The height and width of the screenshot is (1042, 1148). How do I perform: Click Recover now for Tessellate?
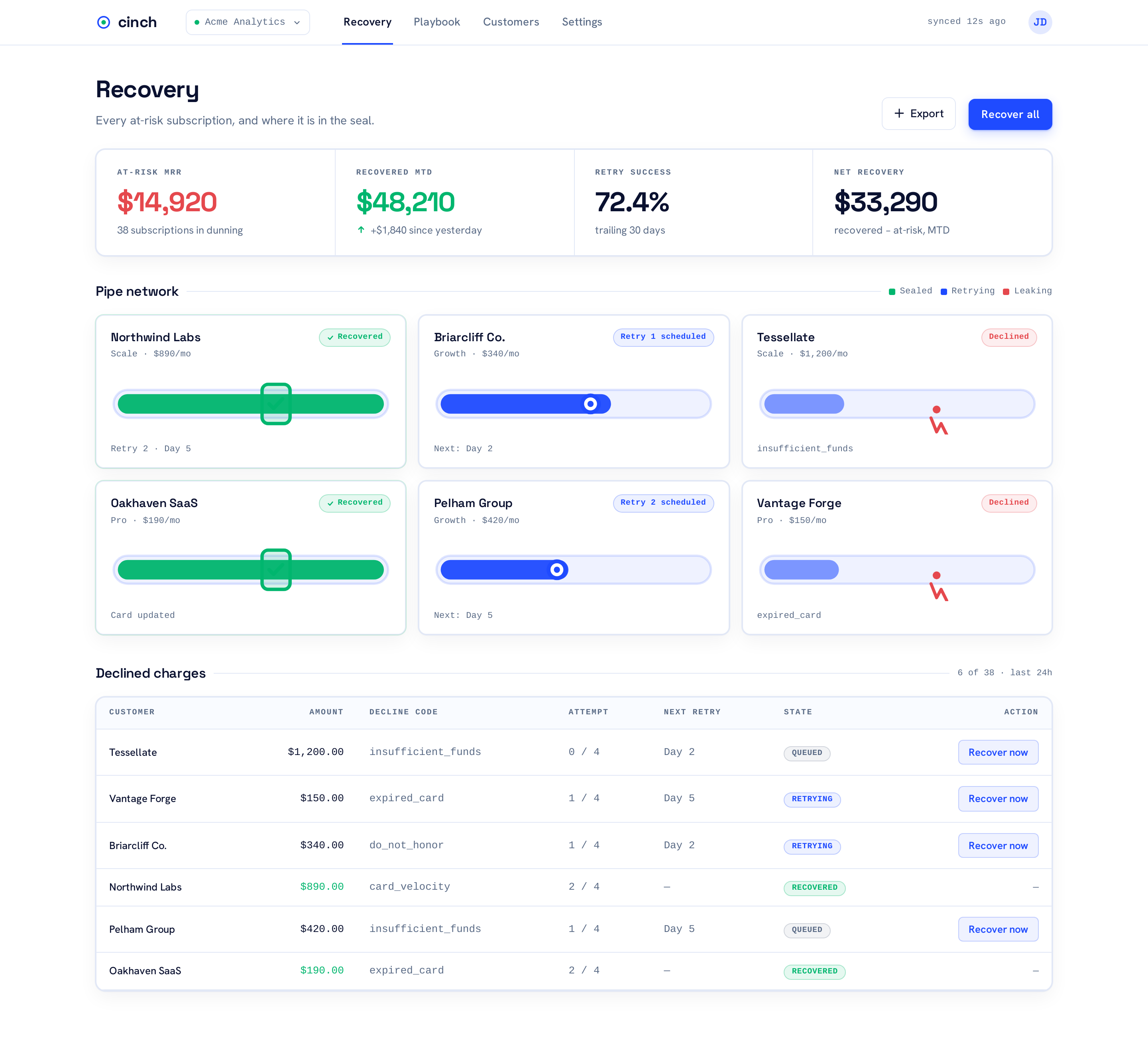(x=998, y=752)
